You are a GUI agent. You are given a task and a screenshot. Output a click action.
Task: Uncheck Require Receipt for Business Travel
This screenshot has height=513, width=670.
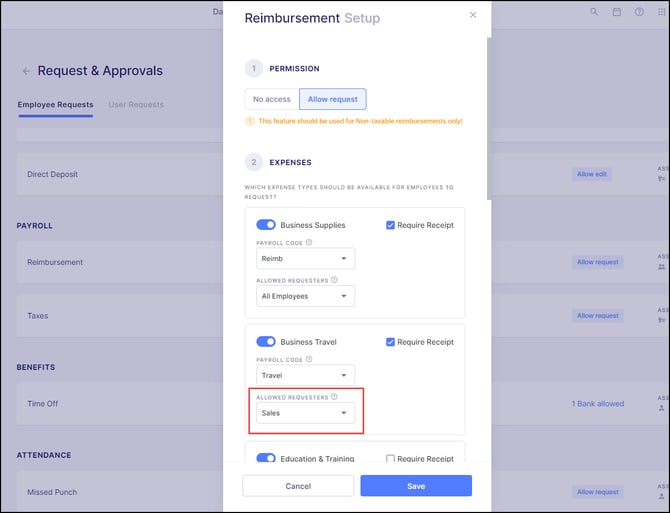(390, 342)
